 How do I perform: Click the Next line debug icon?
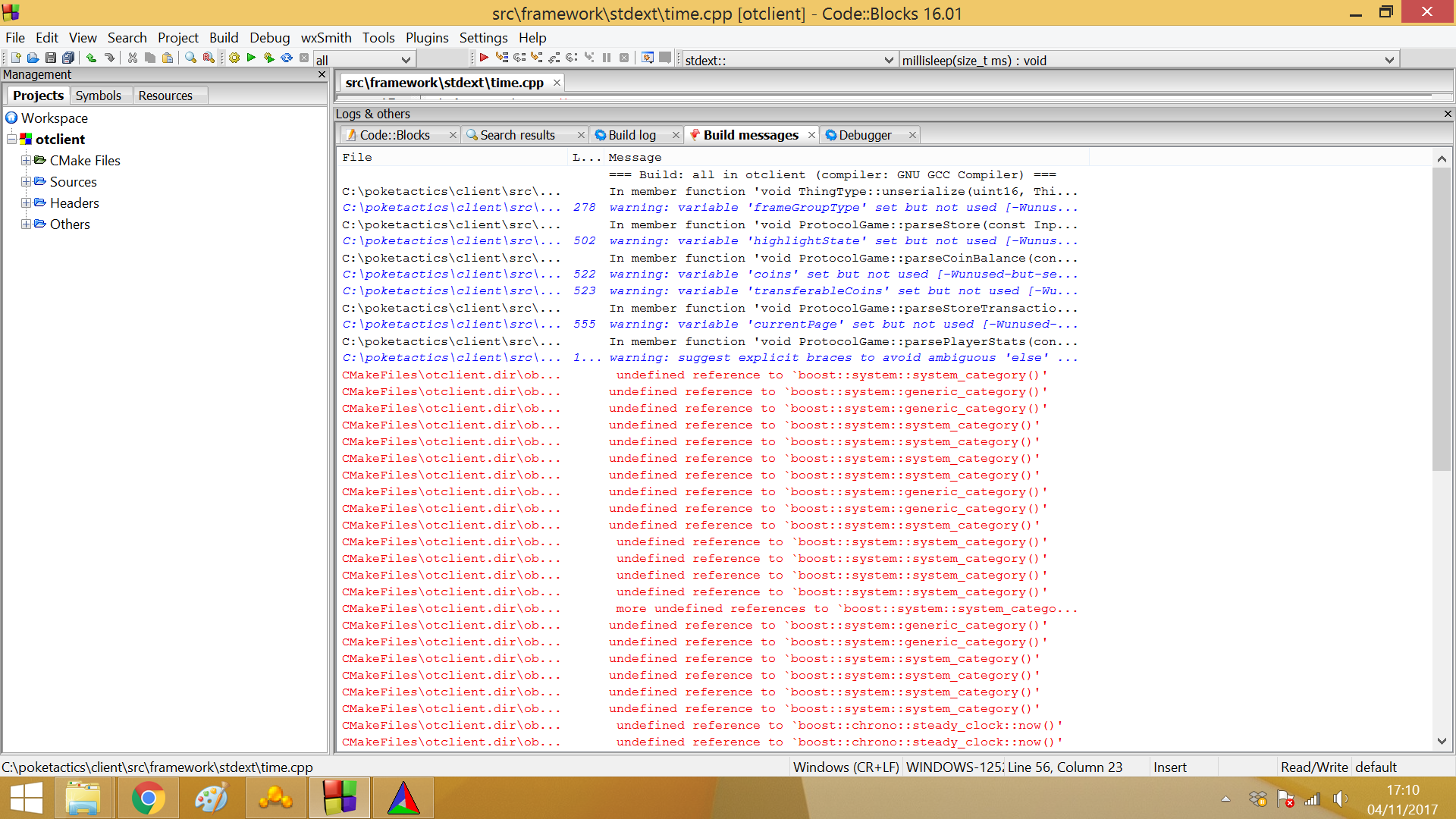click(x=519, y=58)
